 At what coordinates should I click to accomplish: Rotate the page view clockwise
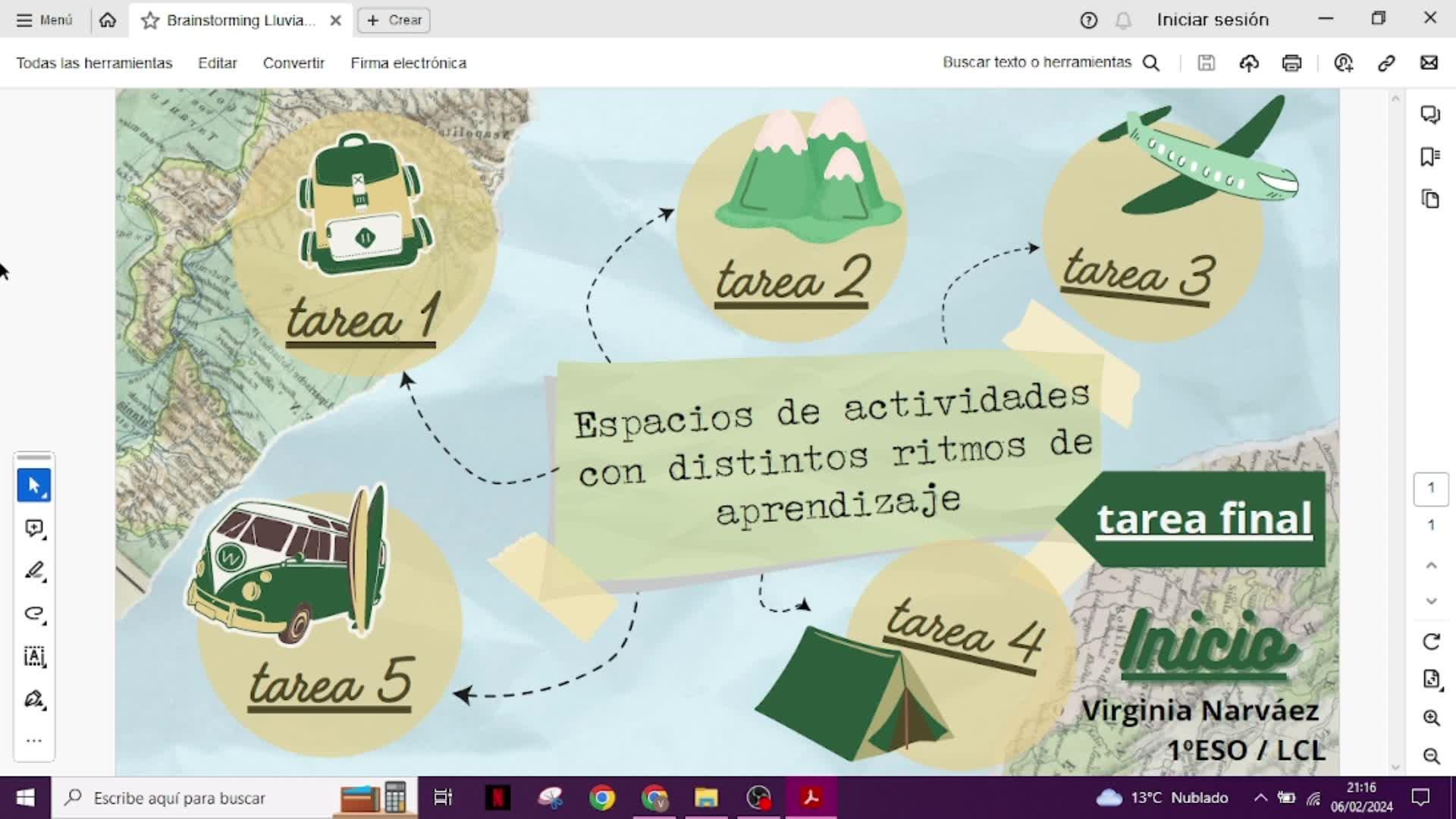pyautogui.click(x=1431, y=642)
